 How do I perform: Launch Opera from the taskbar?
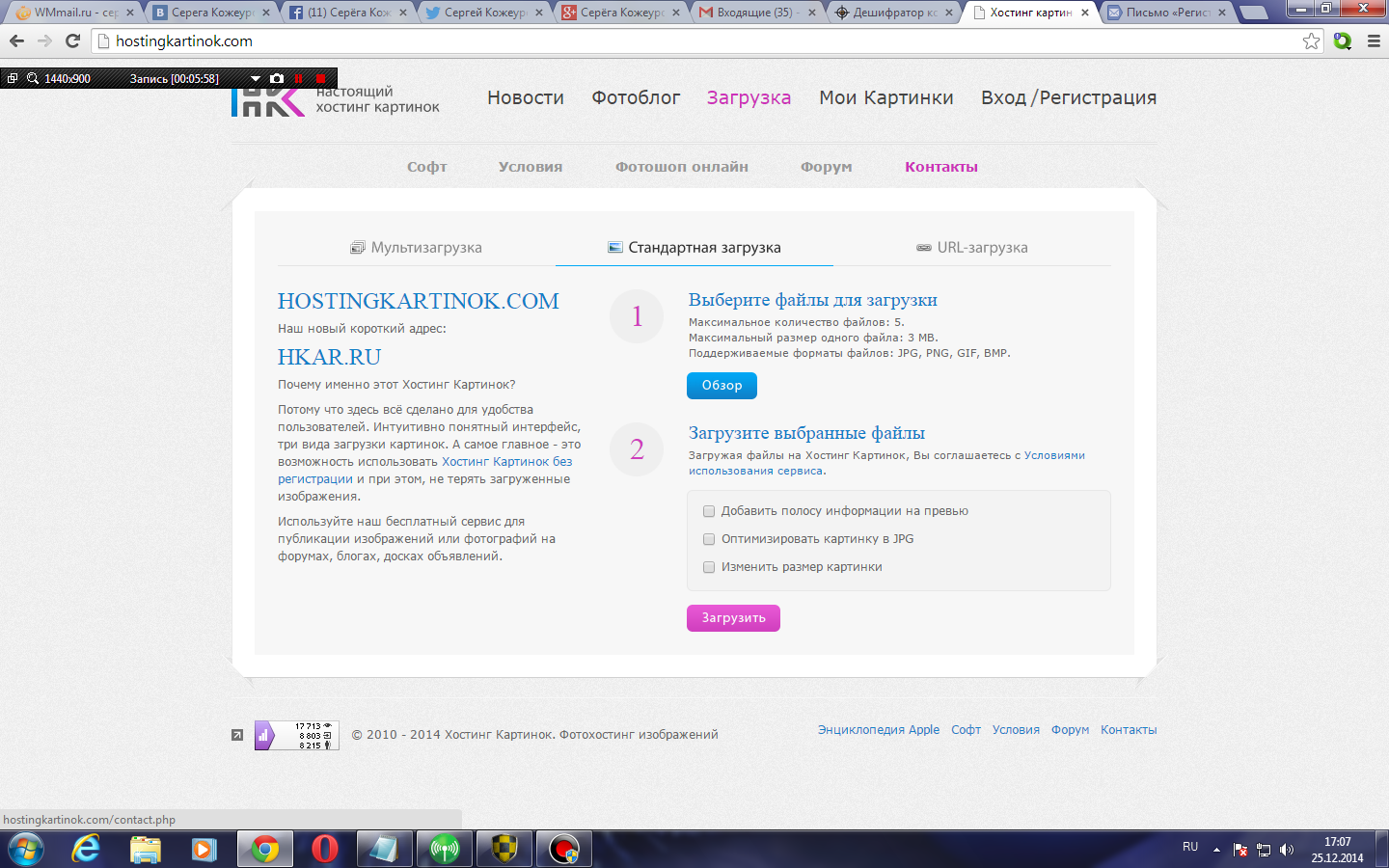point(325,850)
